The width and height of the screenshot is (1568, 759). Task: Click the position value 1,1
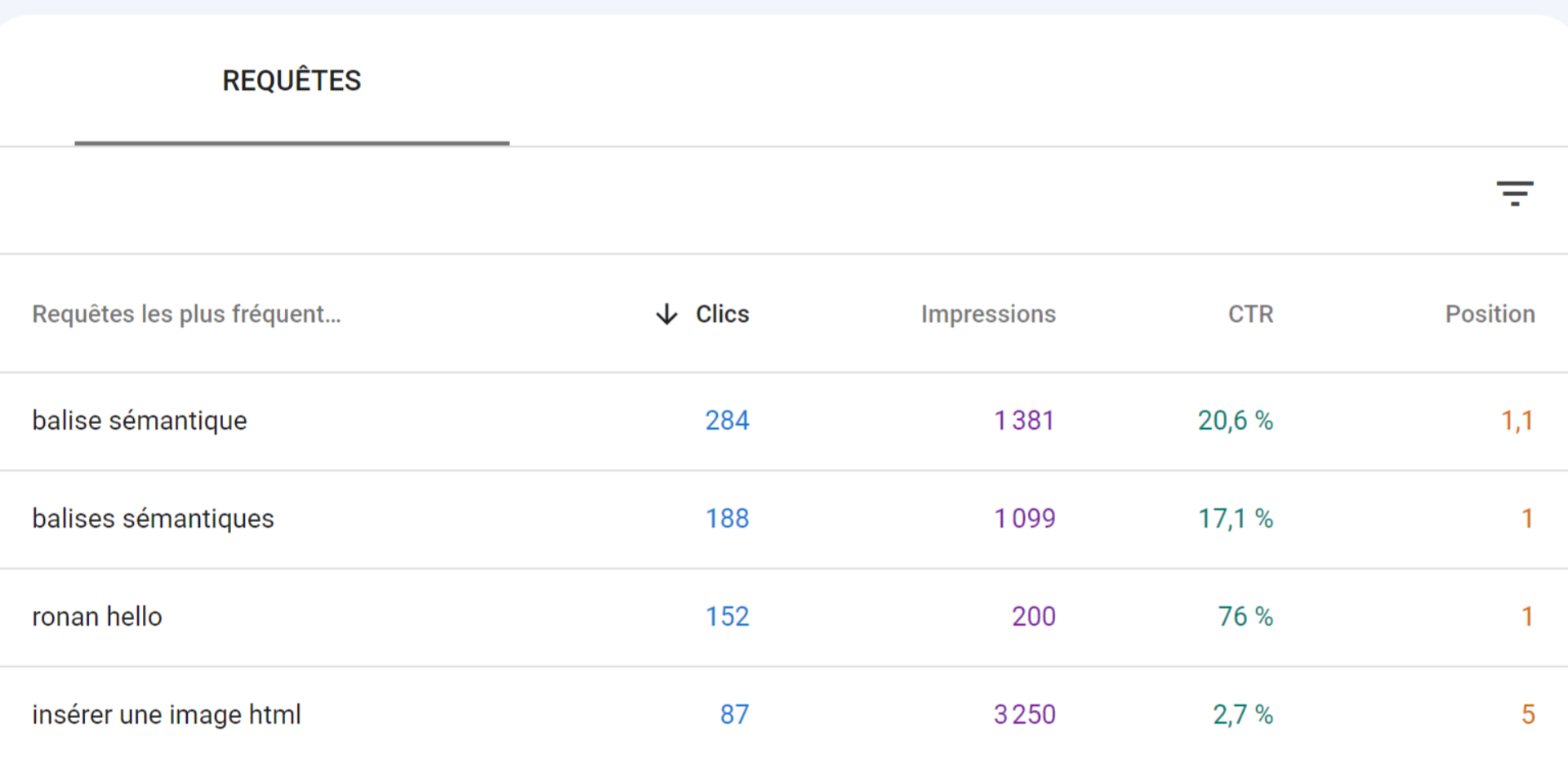[x=1519, y=420]
